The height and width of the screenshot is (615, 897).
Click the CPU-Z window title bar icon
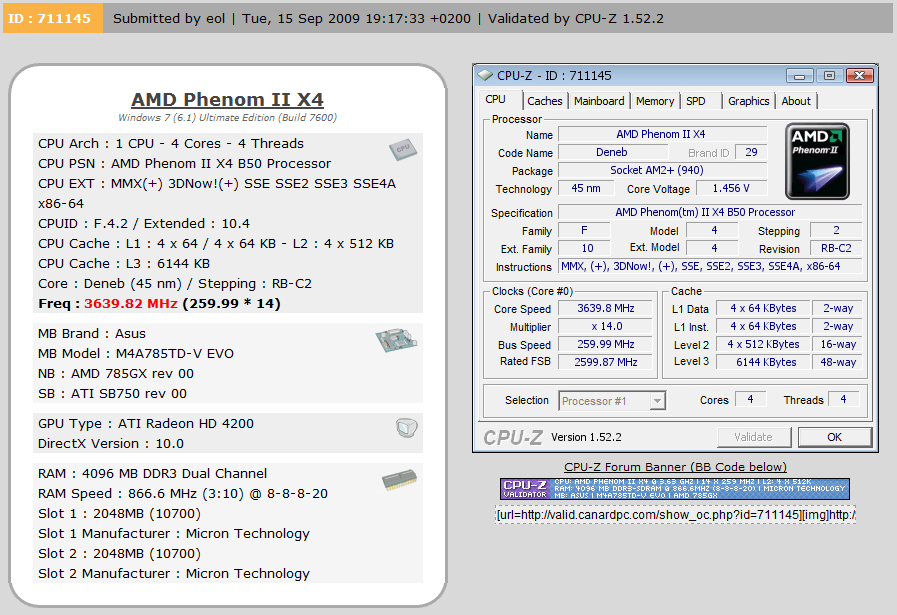click(485, 76)
